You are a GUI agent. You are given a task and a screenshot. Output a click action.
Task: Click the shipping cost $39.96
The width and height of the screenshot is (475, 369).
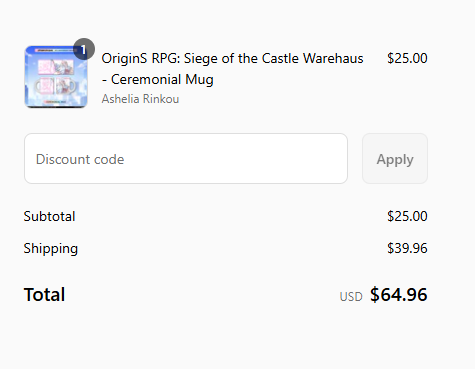407,248
